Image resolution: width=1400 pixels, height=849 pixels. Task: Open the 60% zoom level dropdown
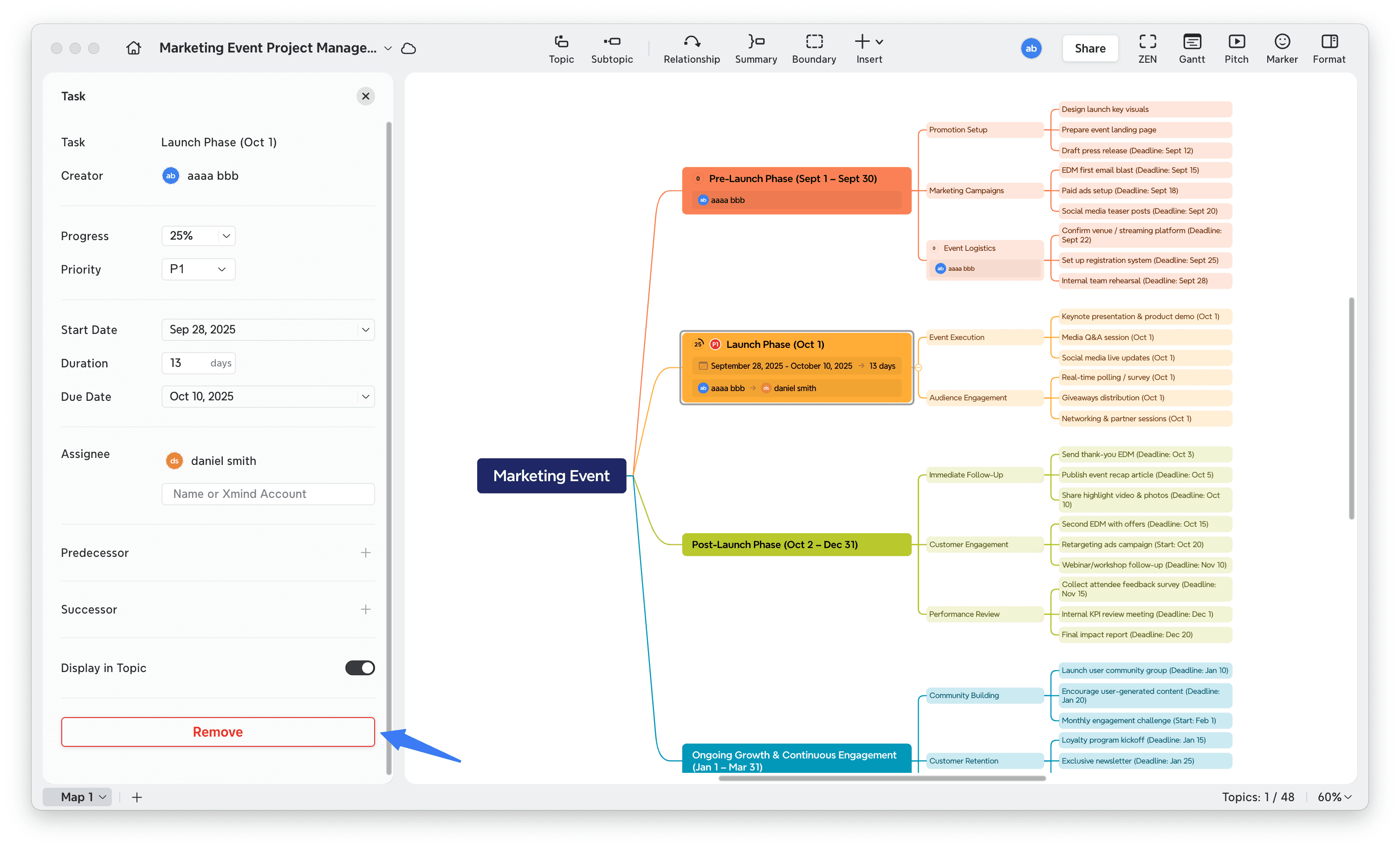tap(1334, 797)
